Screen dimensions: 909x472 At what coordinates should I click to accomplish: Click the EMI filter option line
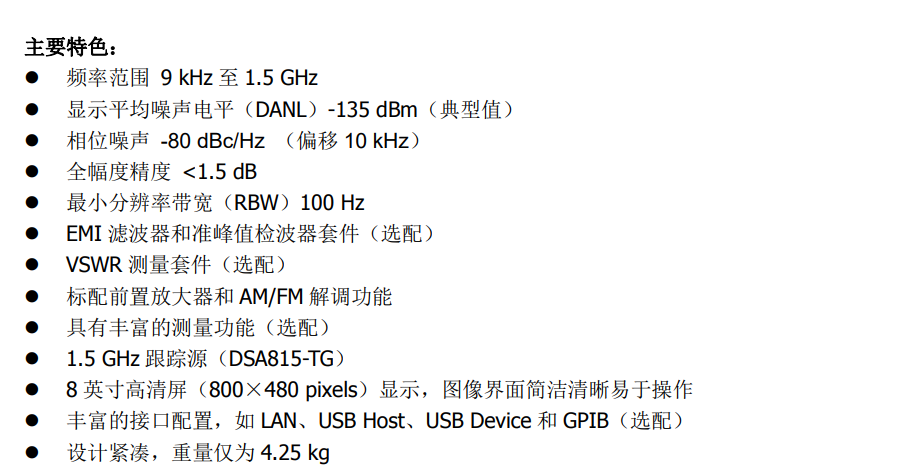[x=251, y=234]
